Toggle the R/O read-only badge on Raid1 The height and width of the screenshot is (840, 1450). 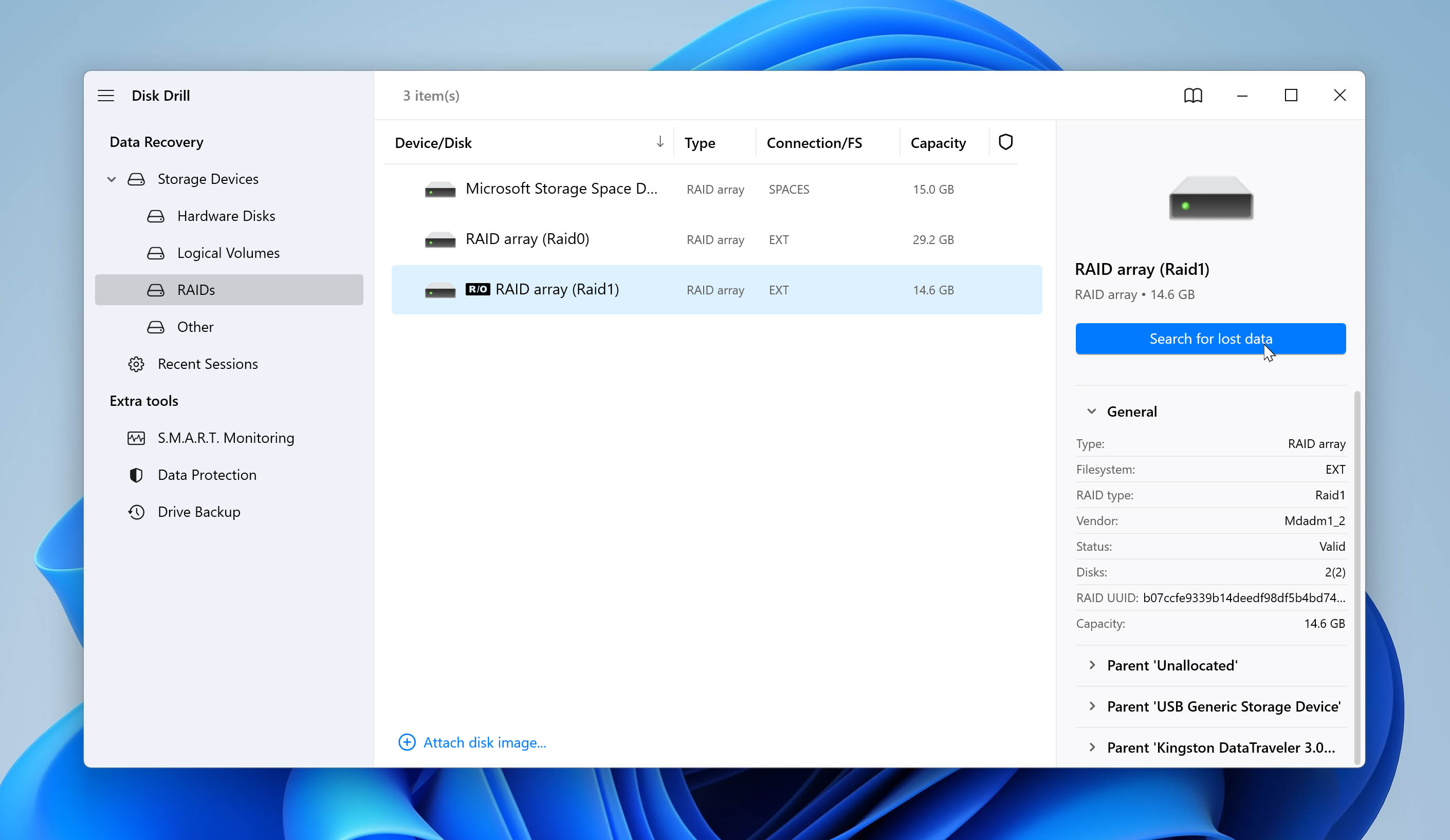[477, 289]
